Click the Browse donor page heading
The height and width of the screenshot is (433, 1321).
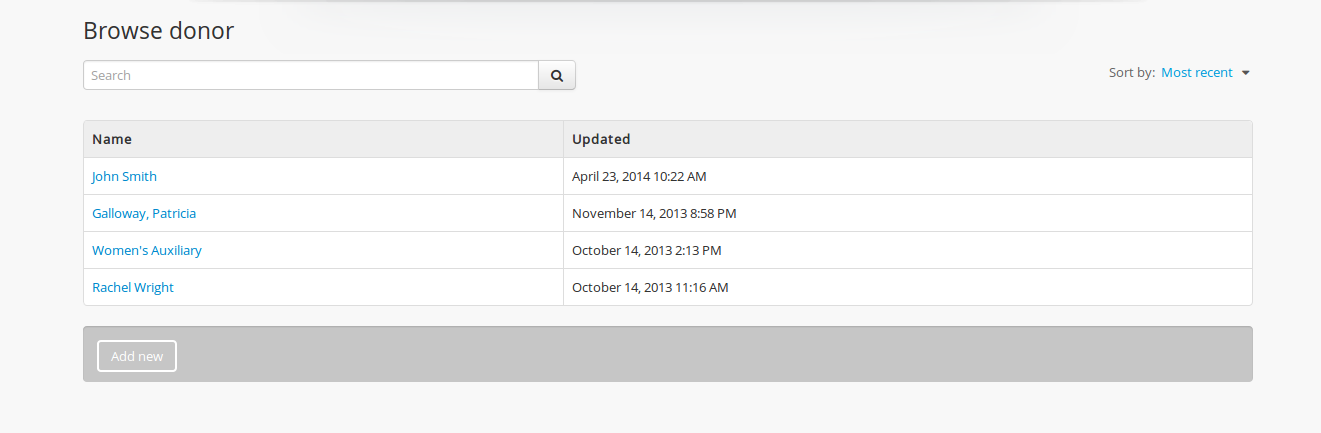pos(158,31)
